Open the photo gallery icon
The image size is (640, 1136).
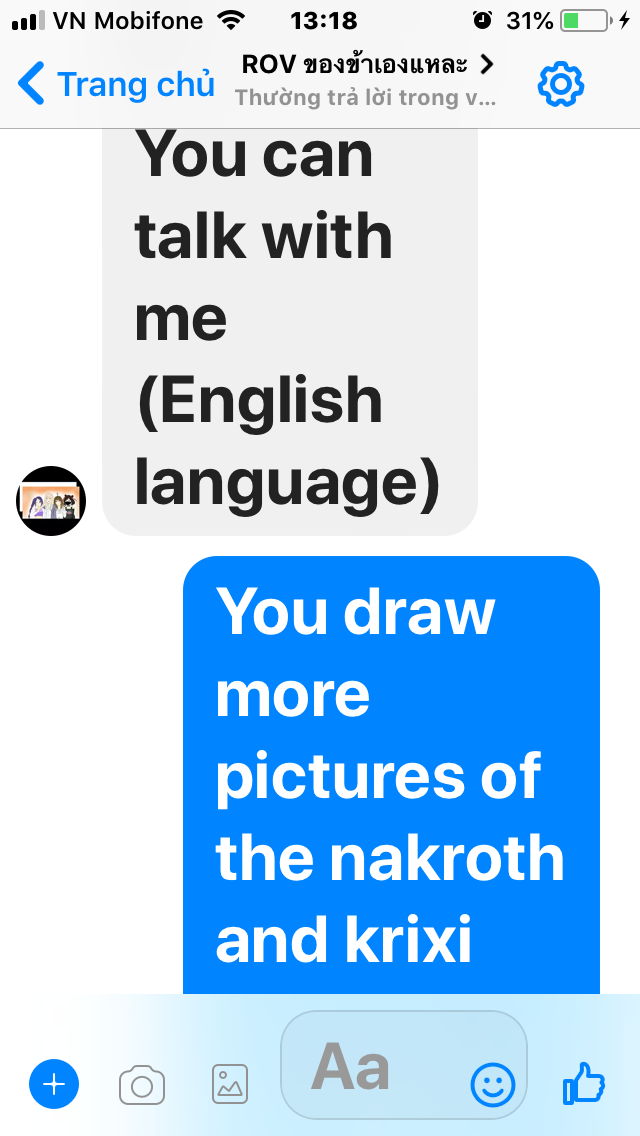pyautogui.click(x=230, y=1084)
